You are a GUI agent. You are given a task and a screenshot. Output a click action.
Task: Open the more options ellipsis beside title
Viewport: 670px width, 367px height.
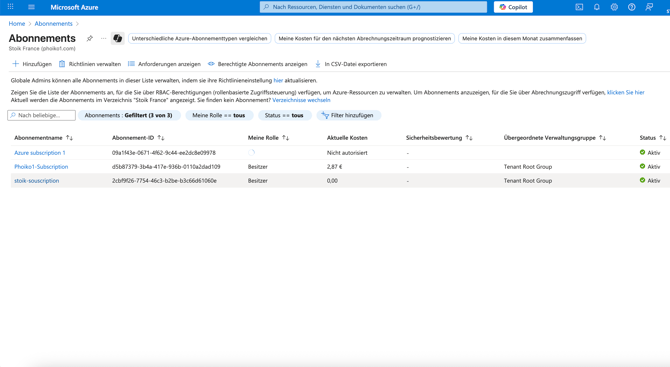point(103,38)
